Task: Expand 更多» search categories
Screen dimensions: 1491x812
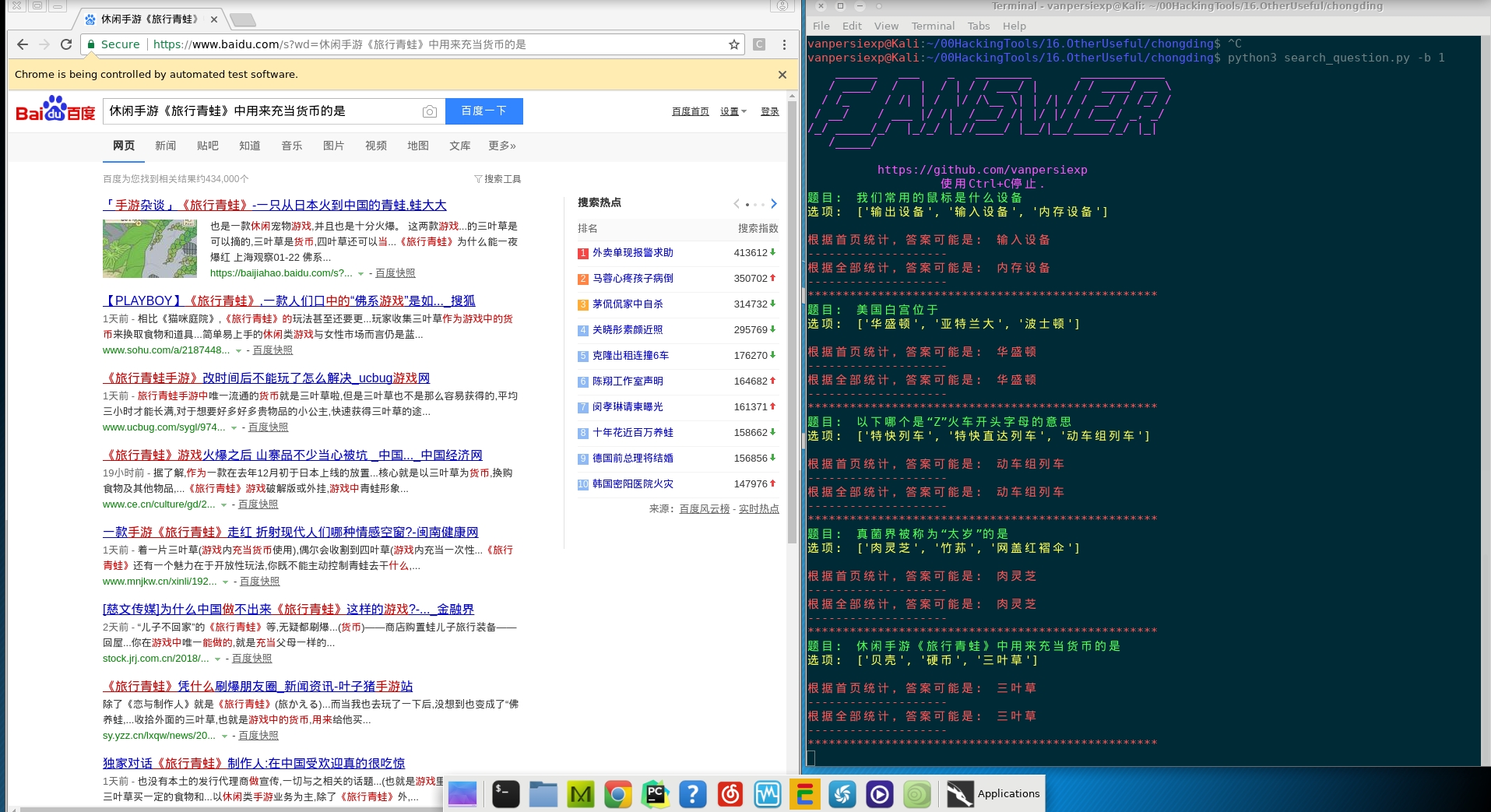Action: pos(501,146)
